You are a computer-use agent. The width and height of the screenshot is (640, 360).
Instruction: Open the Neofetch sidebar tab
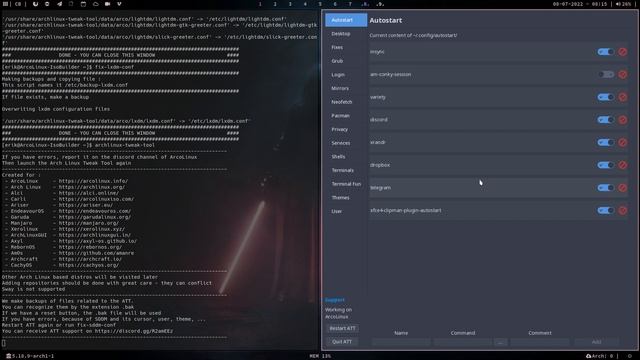pos(346,102)
